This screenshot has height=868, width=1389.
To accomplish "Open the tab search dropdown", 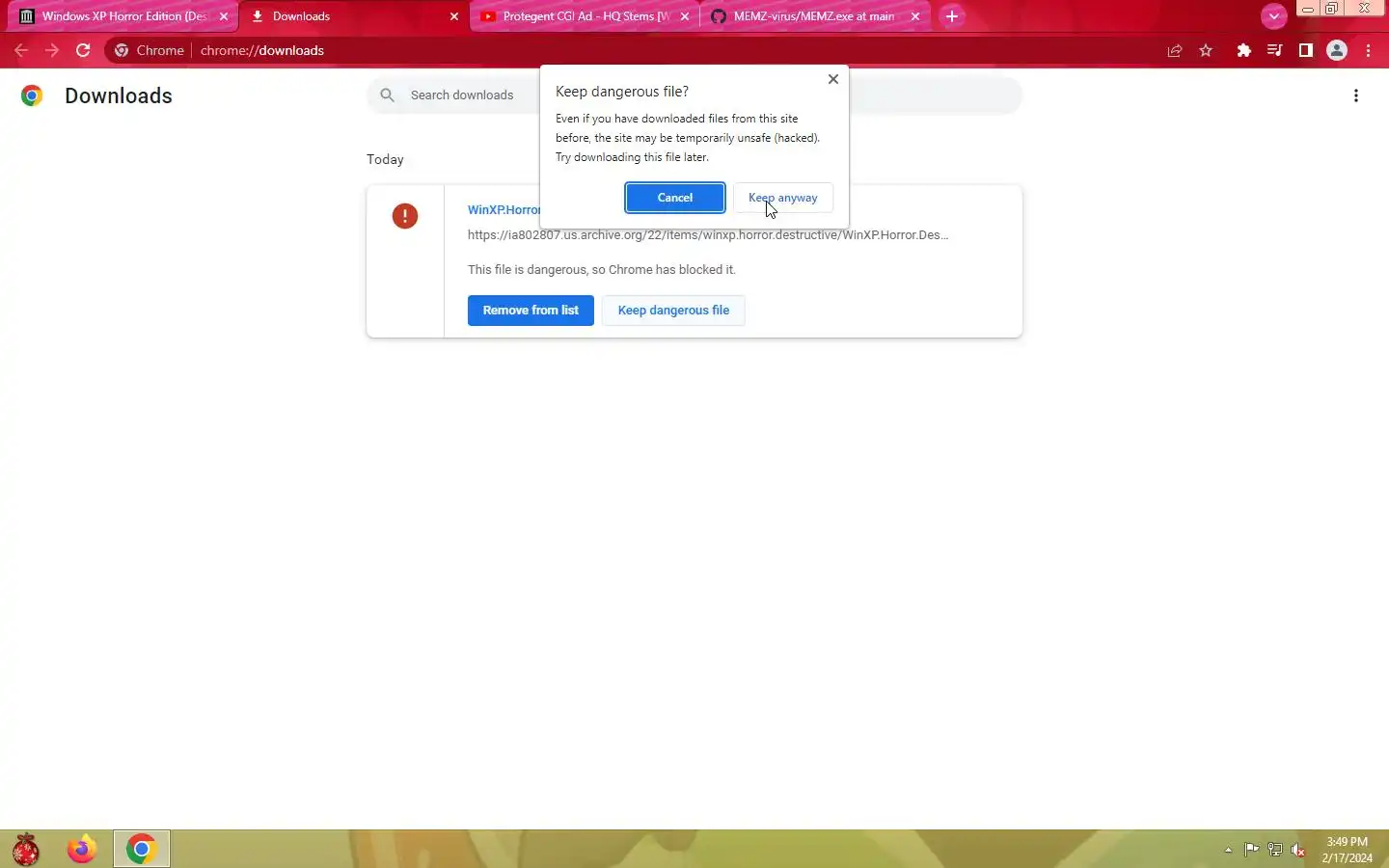I will click(x=1274, y=16).
